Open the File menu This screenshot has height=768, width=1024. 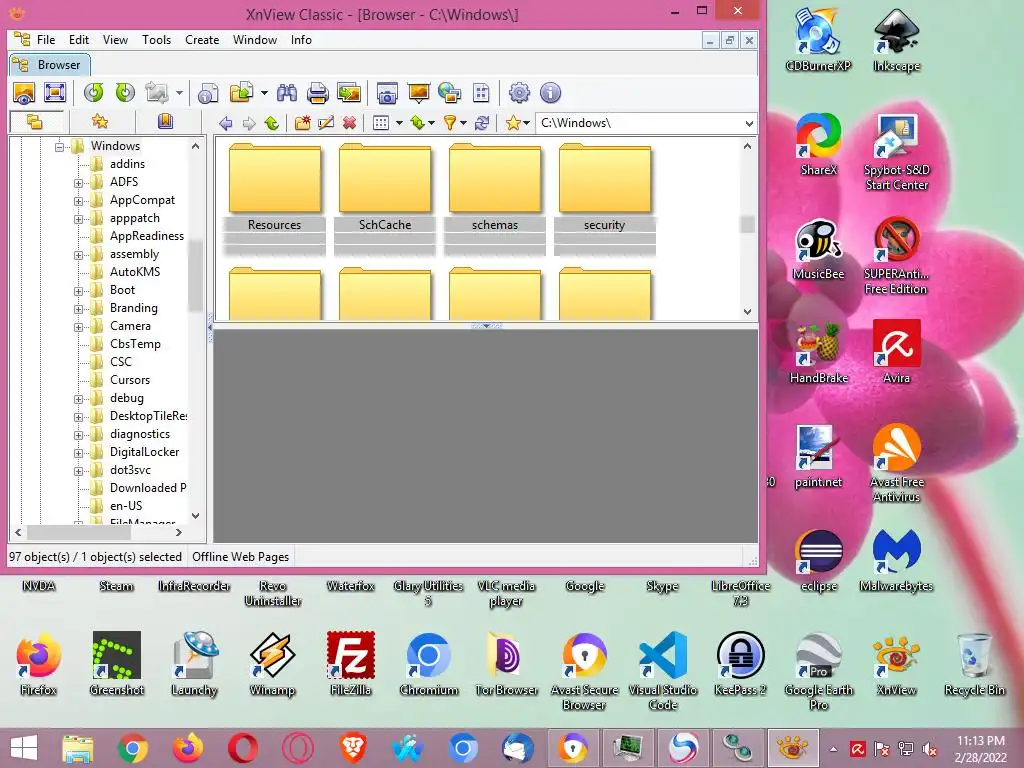(x=46, y=40)
